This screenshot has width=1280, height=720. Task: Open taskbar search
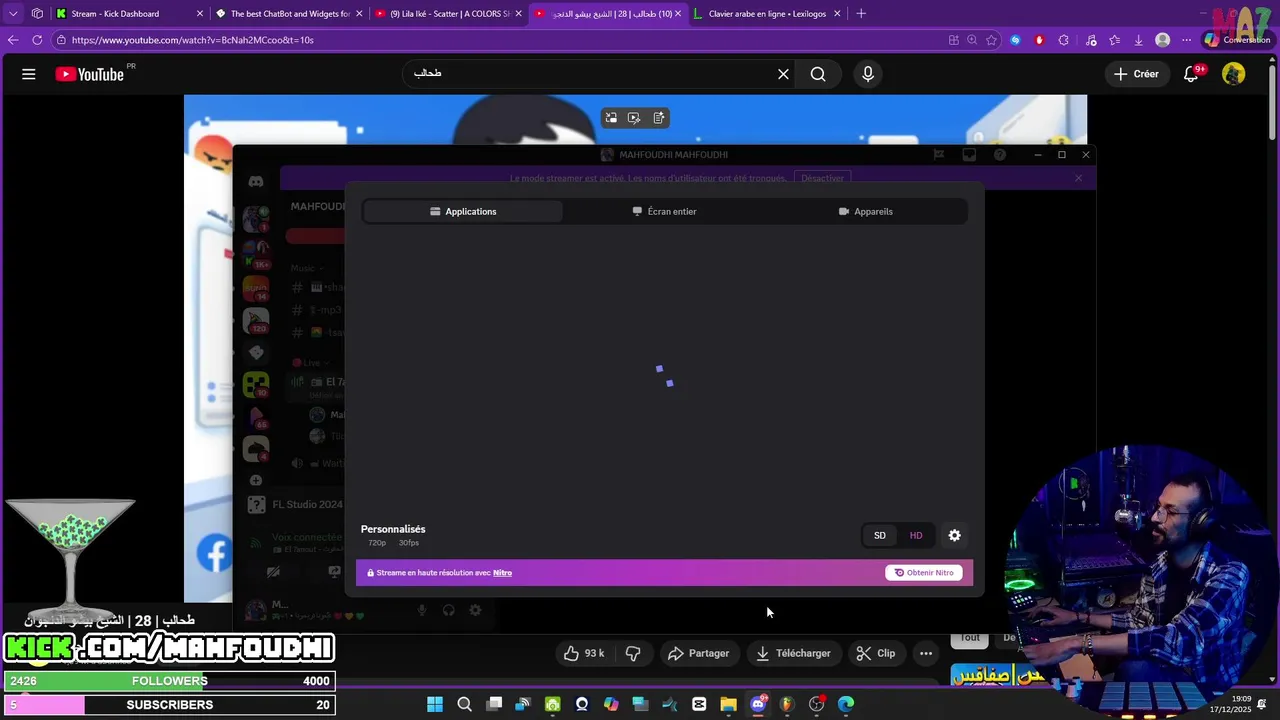click(464, 704)
